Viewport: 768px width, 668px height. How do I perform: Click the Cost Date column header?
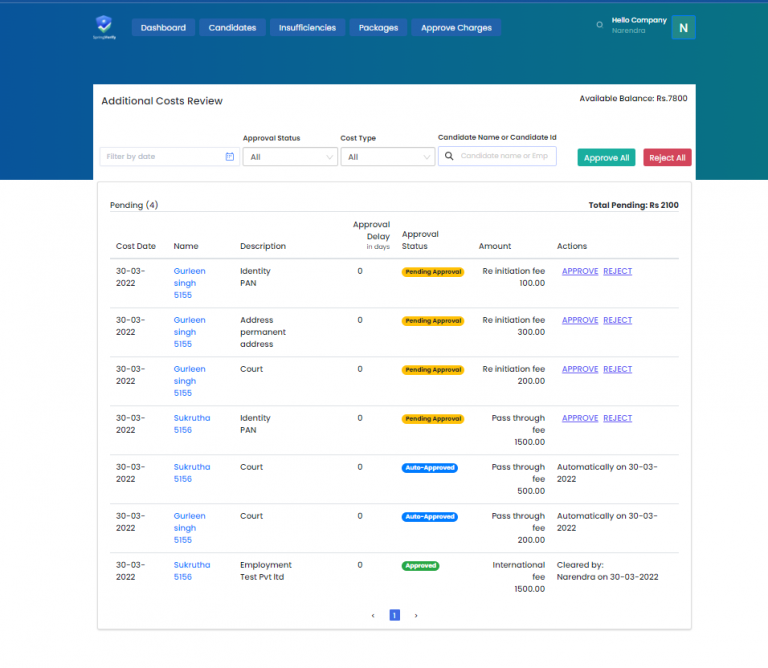pyautogui.click(x=136, y=246)
